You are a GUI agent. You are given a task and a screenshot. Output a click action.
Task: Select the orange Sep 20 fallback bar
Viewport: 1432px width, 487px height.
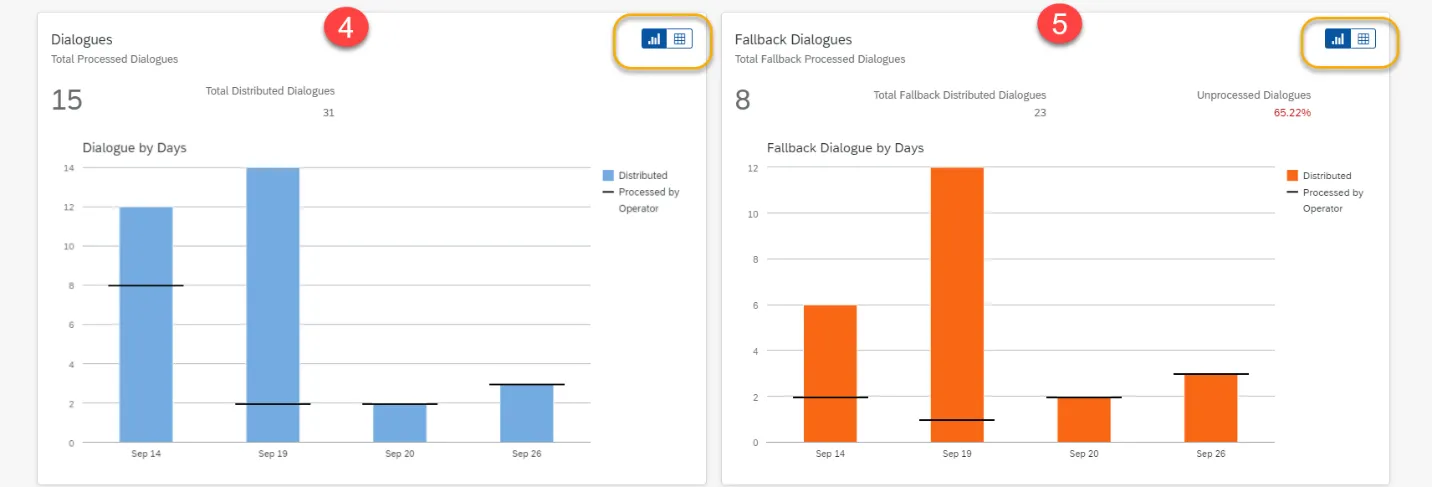click(x=1084, y=419)
